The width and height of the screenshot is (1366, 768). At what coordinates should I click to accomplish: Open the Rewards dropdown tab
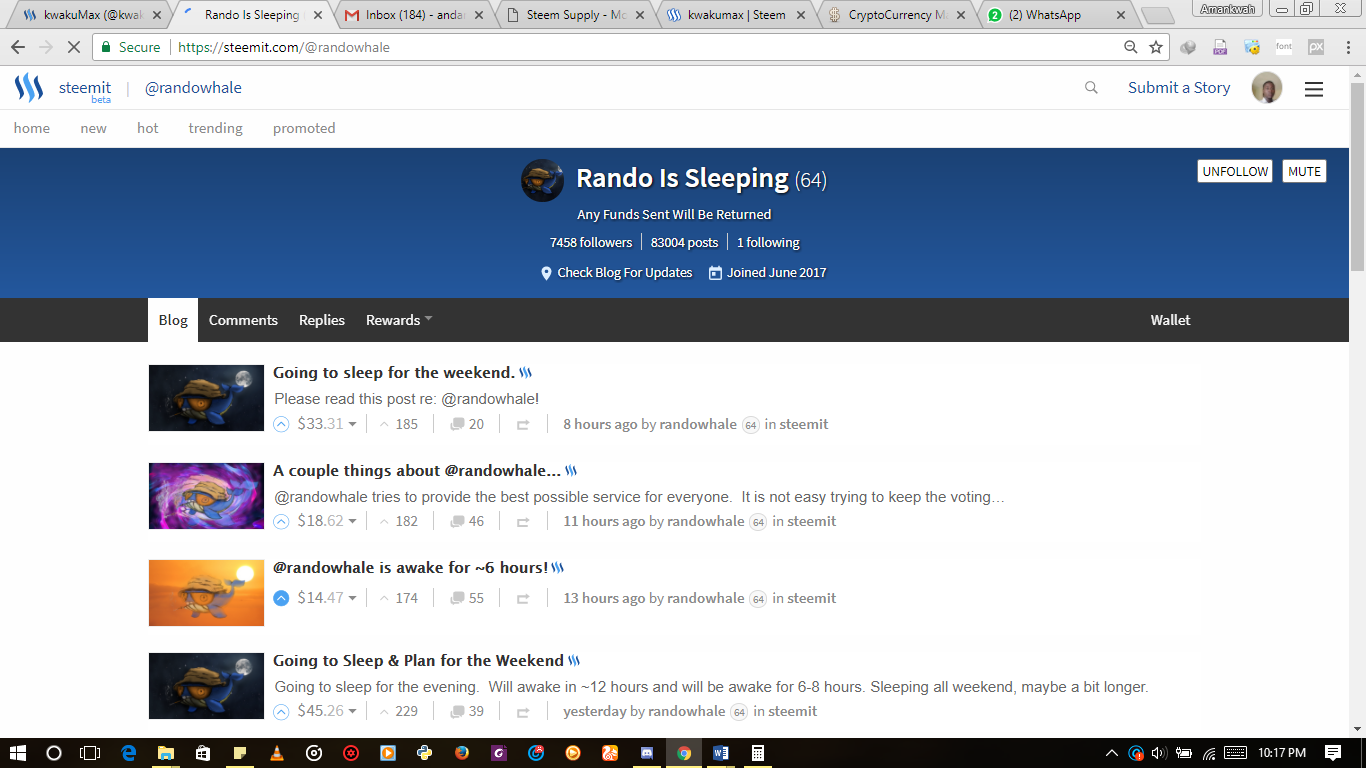coord(399,320)
